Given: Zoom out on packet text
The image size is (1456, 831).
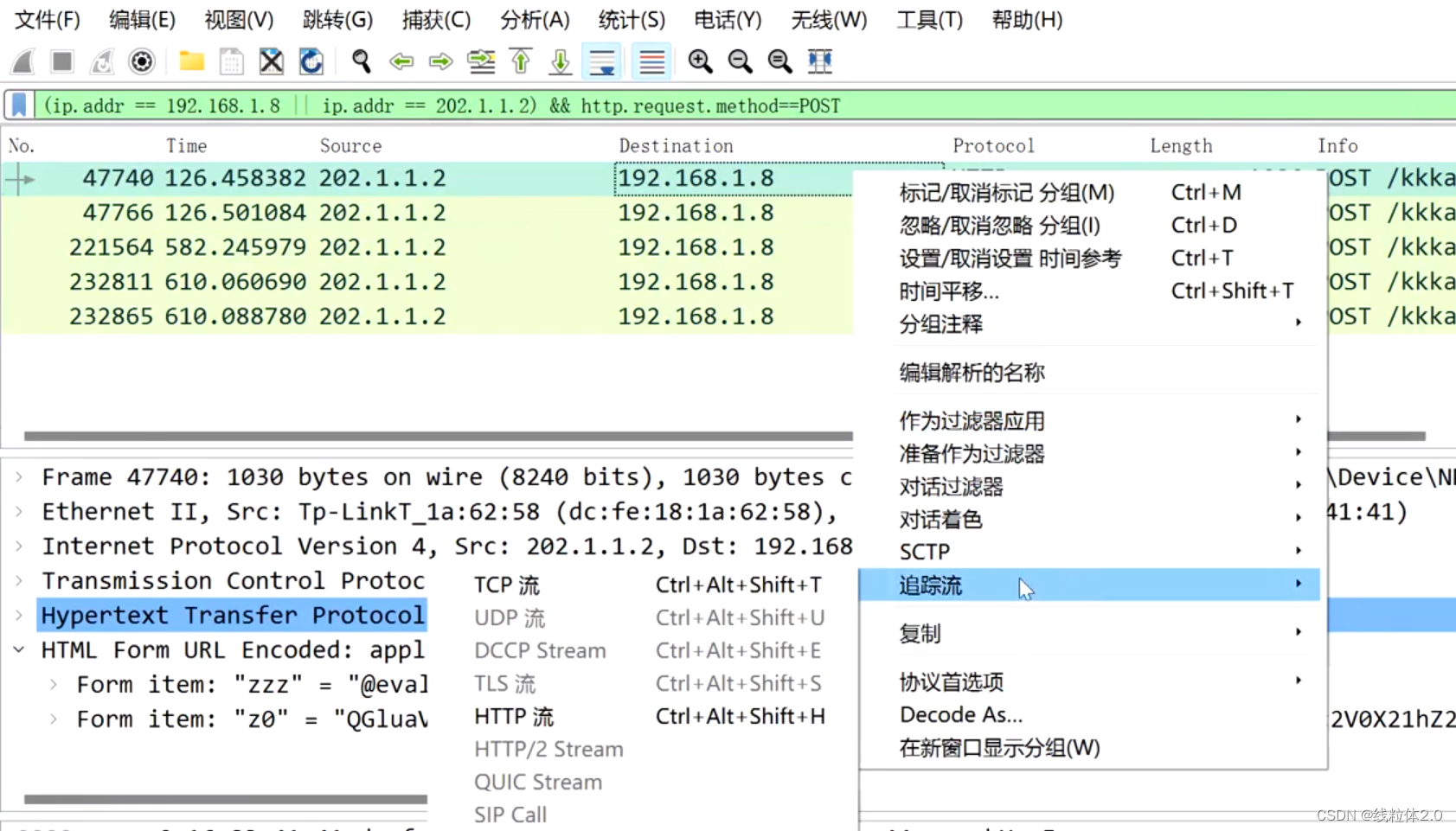Looking at the screenshot, I should [740, 61].
